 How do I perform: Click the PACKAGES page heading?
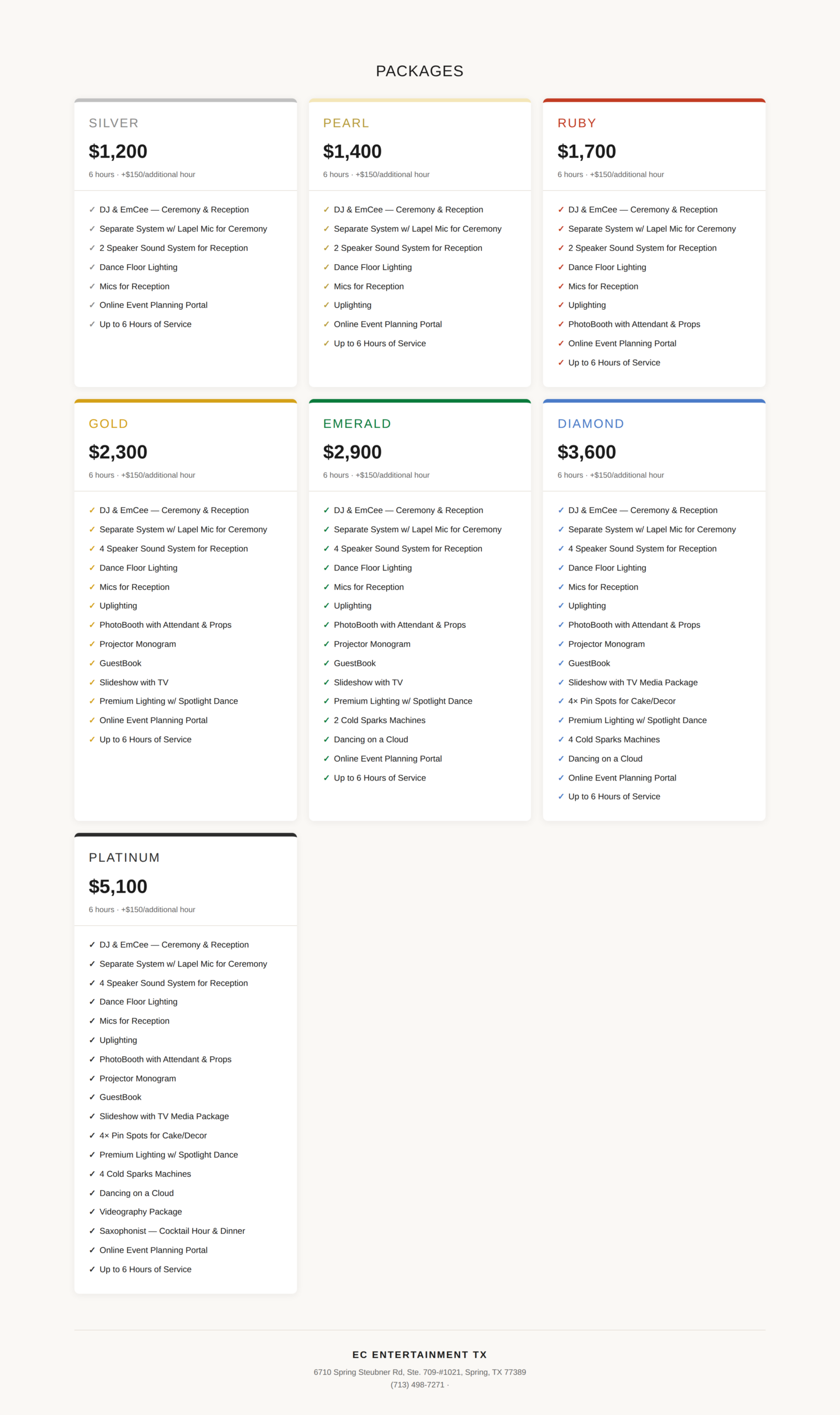[419, 71]
